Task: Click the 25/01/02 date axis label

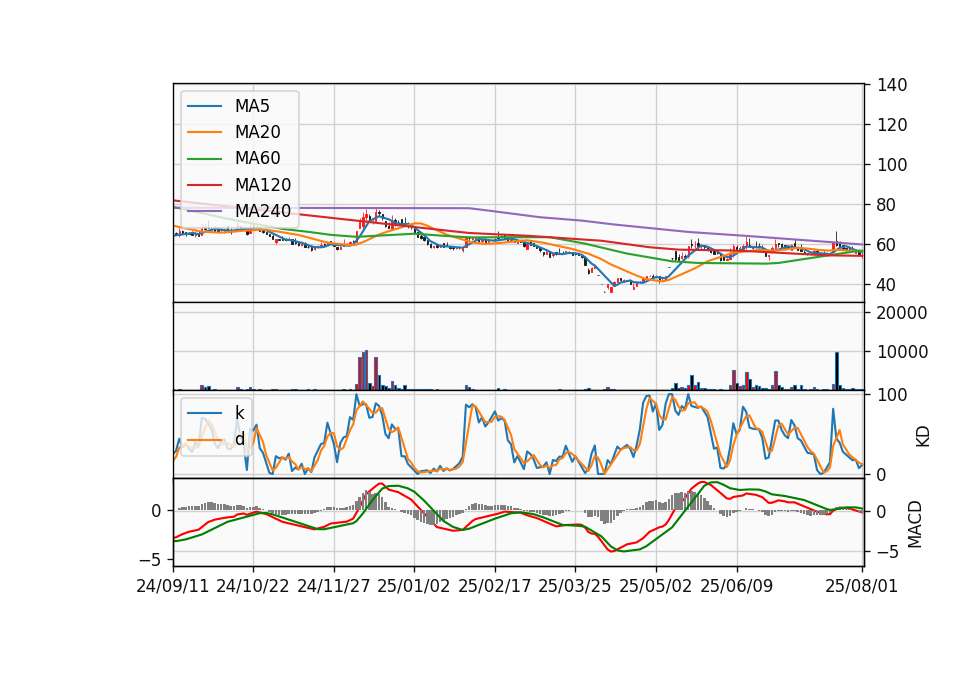Action: pyautogui.click(x=414, y=586)
